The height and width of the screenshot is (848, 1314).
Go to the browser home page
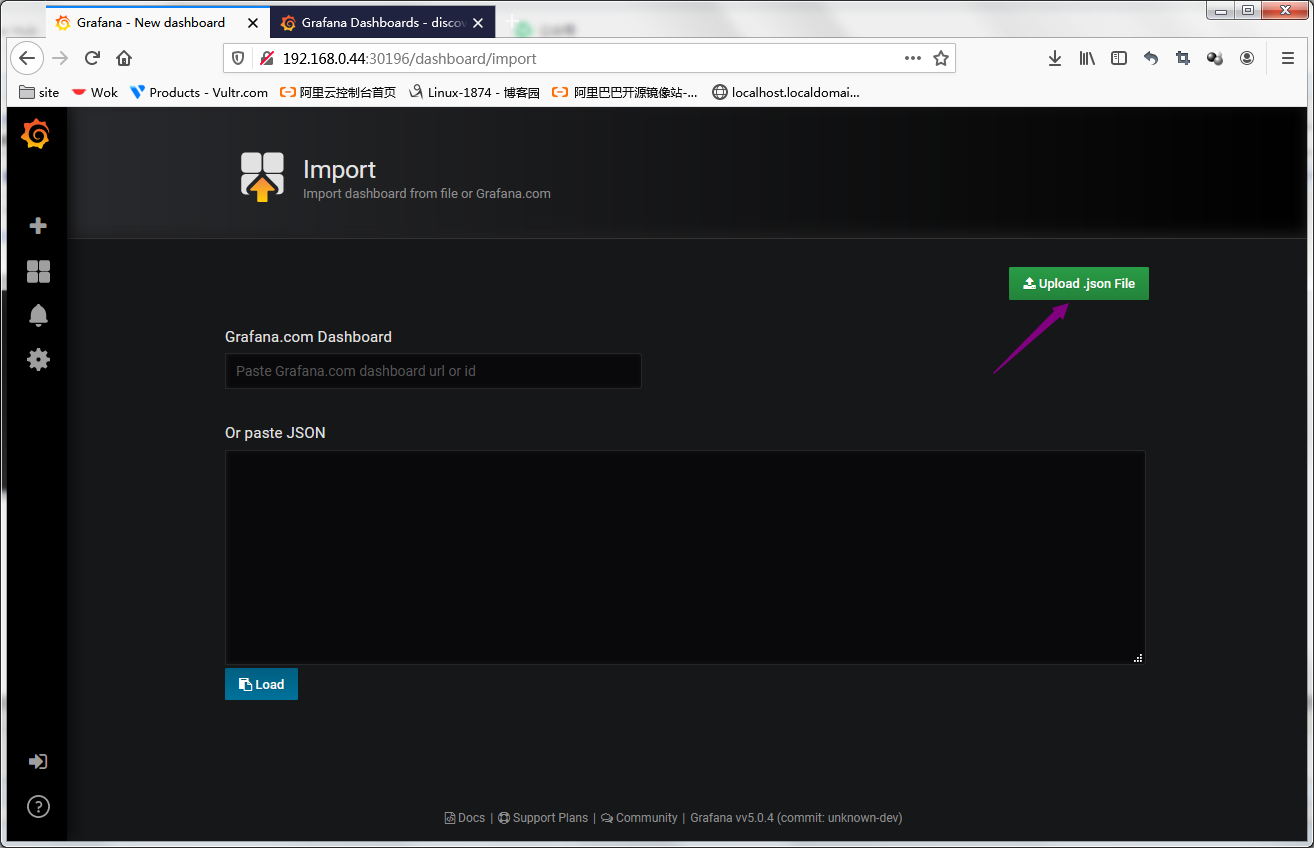tap(124, 58)
